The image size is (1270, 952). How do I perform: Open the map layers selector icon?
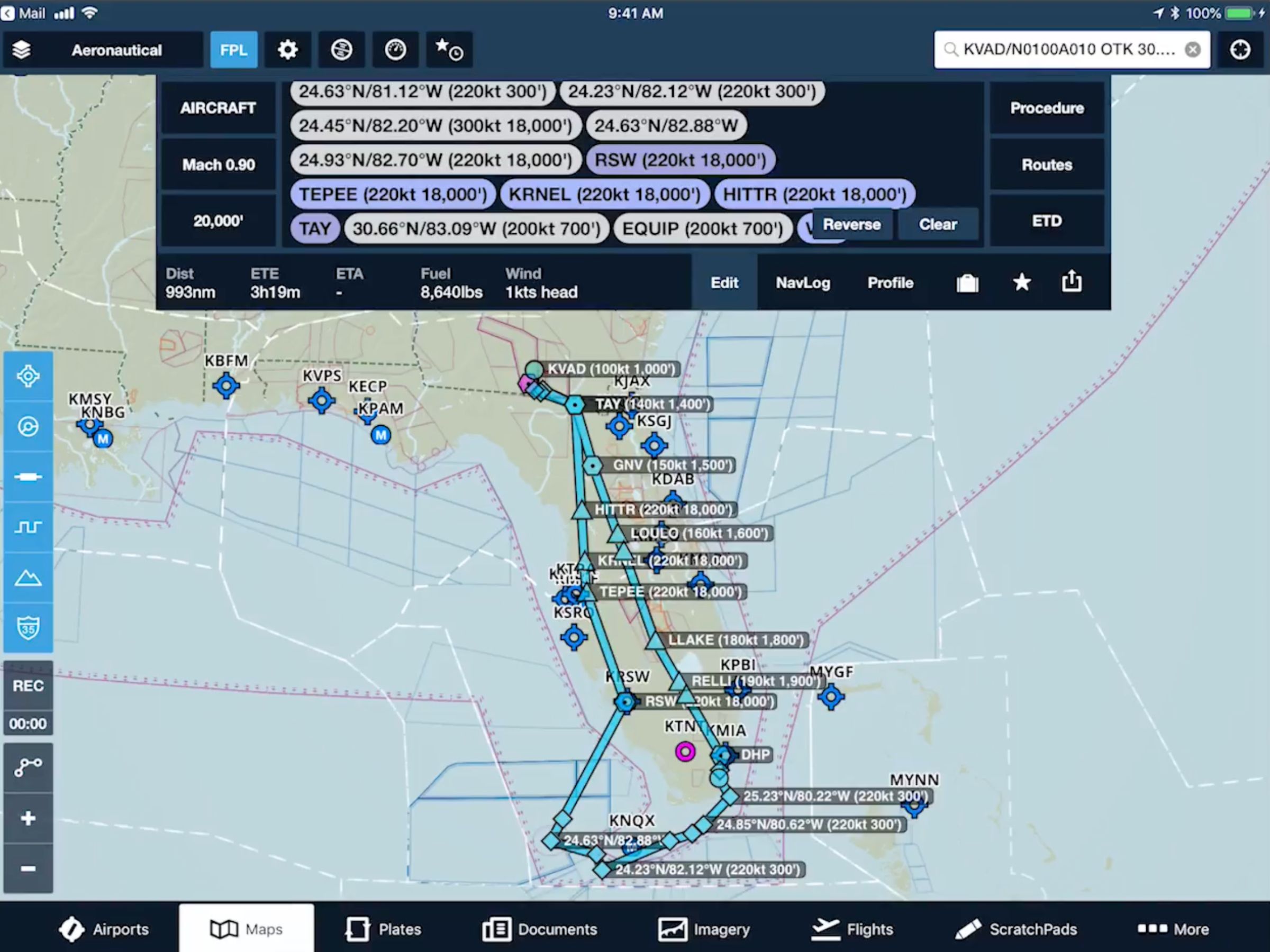click(21, 50)
